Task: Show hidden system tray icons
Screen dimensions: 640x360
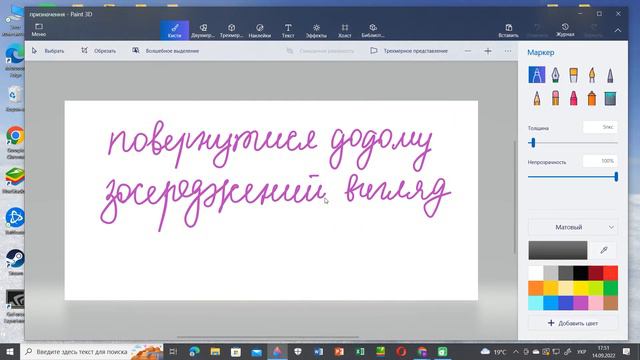Action: click(x=516, y=351)
